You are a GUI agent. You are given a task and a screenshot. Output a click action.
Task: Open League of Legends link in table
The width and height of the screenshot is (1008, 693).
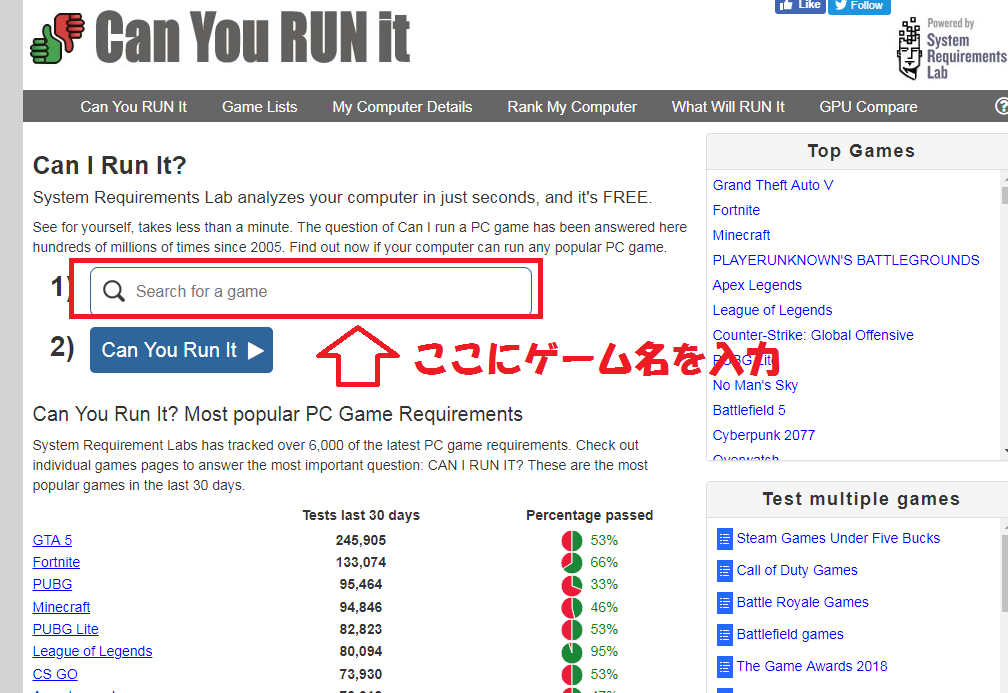point(93,652)
